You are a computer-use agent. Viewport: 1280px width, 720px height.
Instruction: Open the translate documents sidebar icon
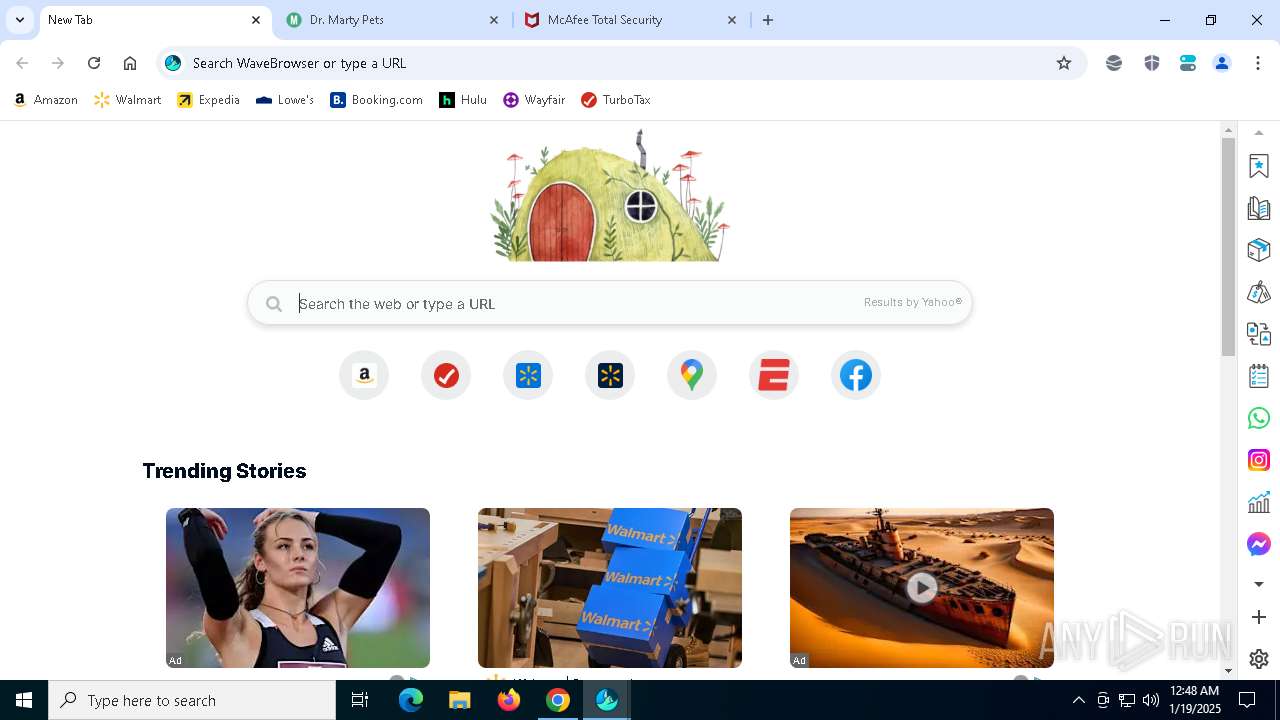(x=1259, y=334)
